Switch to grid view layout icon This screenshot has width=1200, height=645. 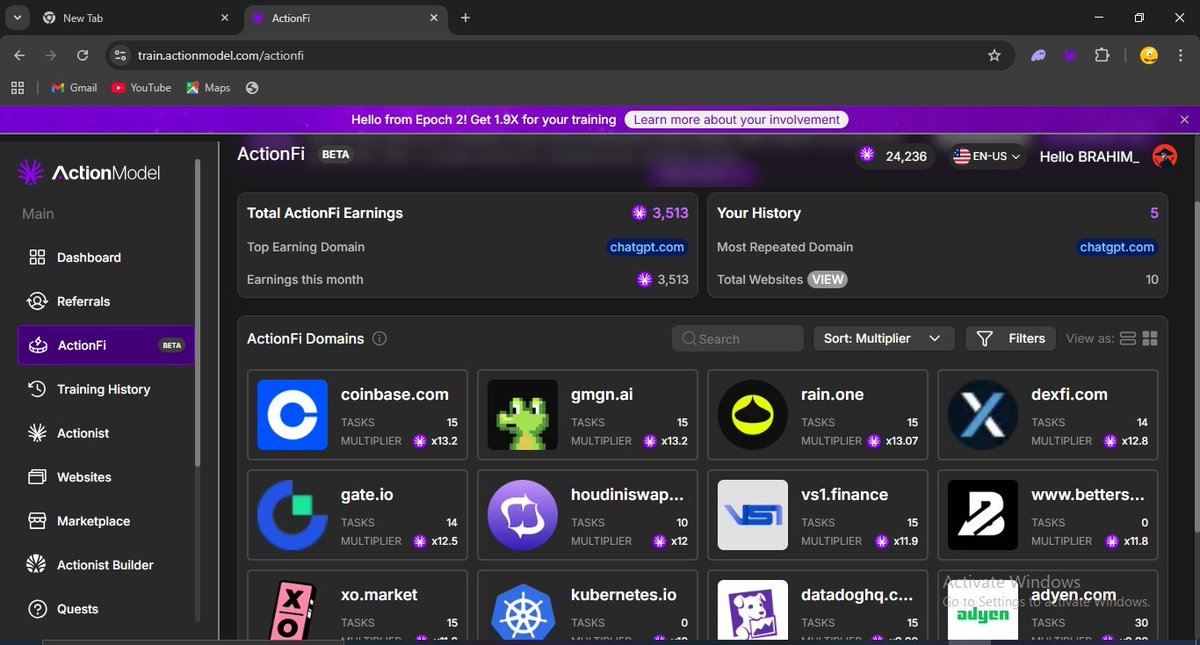click(1150, 338)
